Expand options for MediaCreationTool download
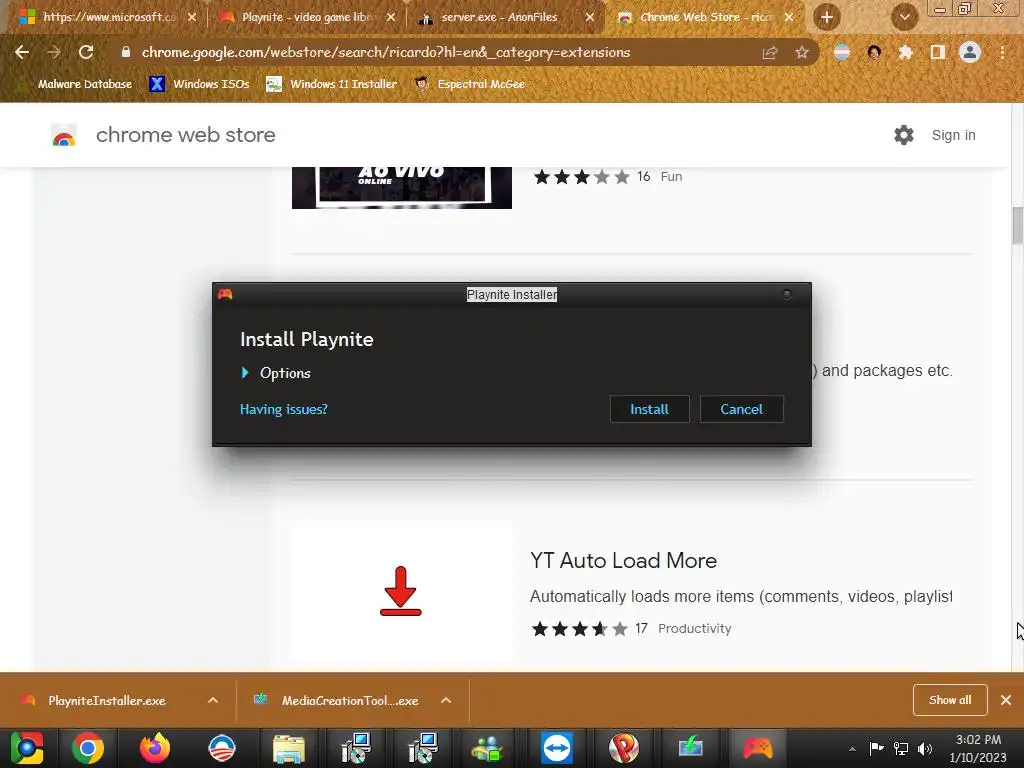Viewport: 1024px width, 768px height. click(x=446, y=701)
